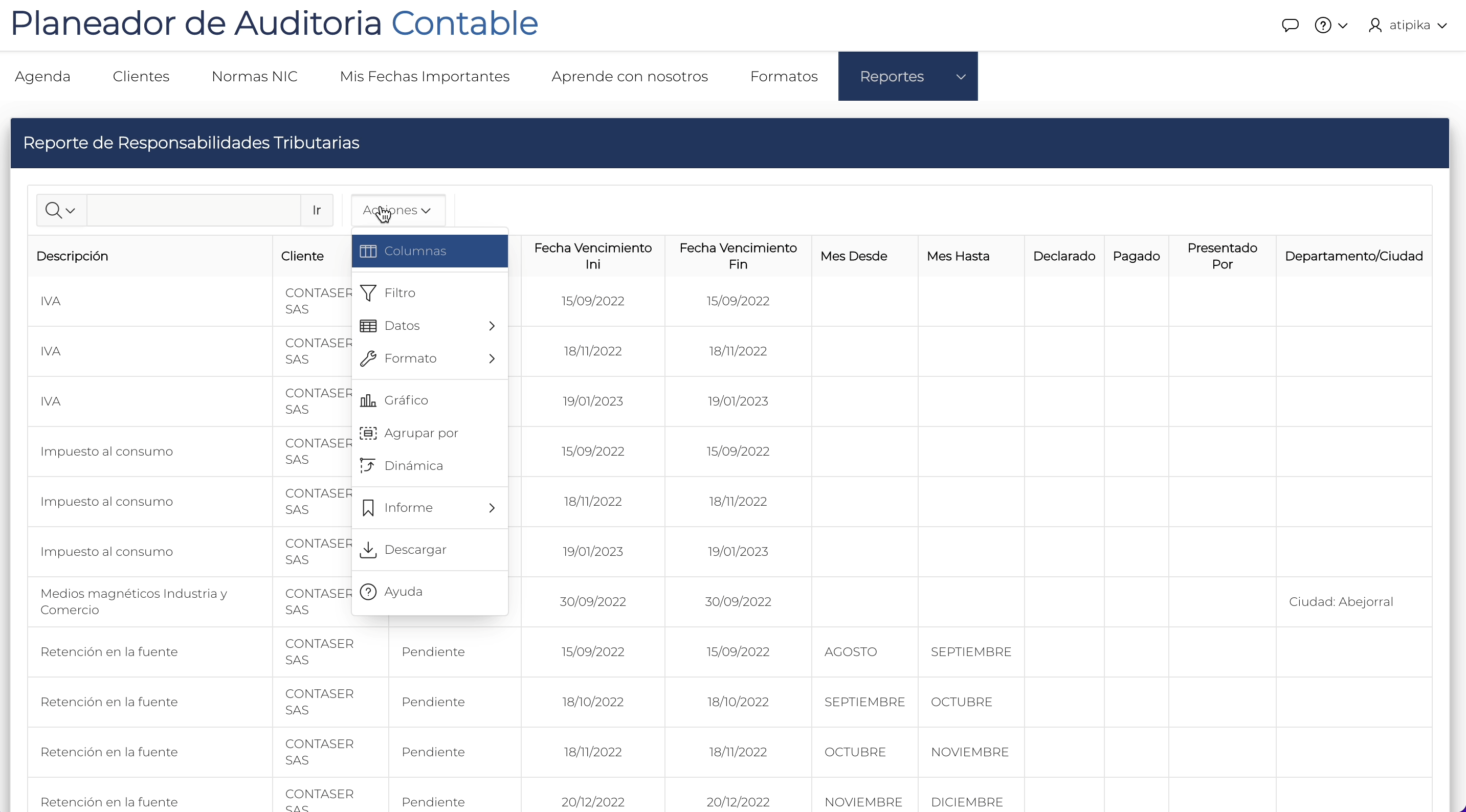This screenshot has height=812, width=1466.
Task: Click the Informe bookmark icon
Action: pyautogui.click(x=368, y=508)
